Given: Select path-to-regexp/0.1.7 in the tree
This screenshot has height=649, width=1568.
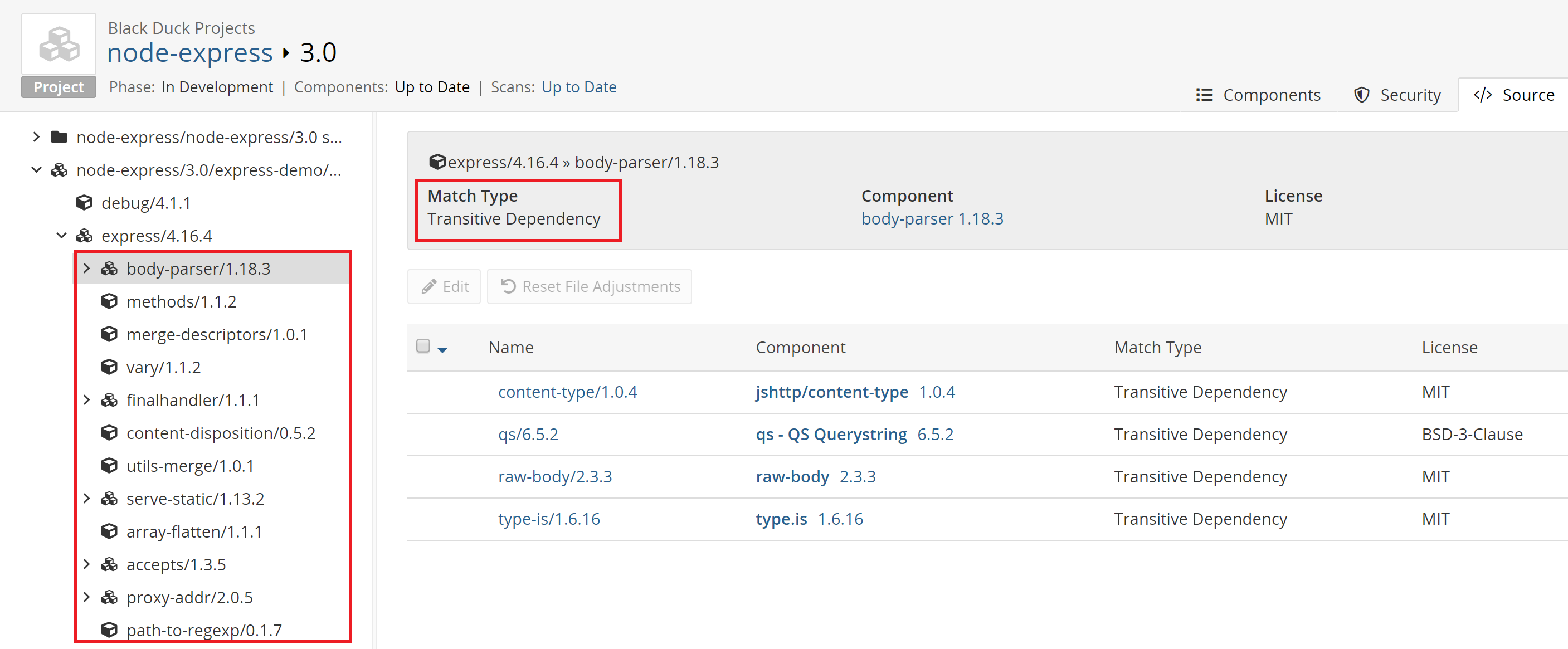Looking at the screenshot, I should 204,630.
